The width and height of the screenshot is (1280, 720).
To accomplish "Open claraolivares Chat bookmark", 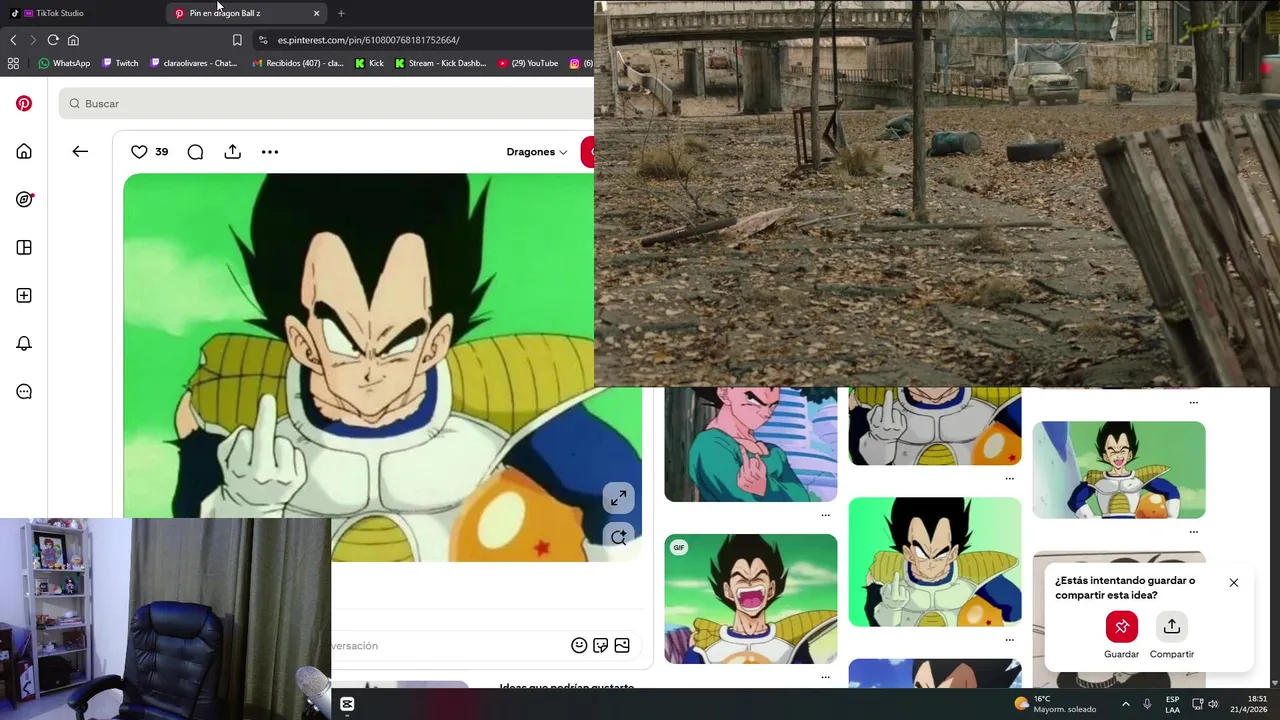I will [x=194, y=63].
